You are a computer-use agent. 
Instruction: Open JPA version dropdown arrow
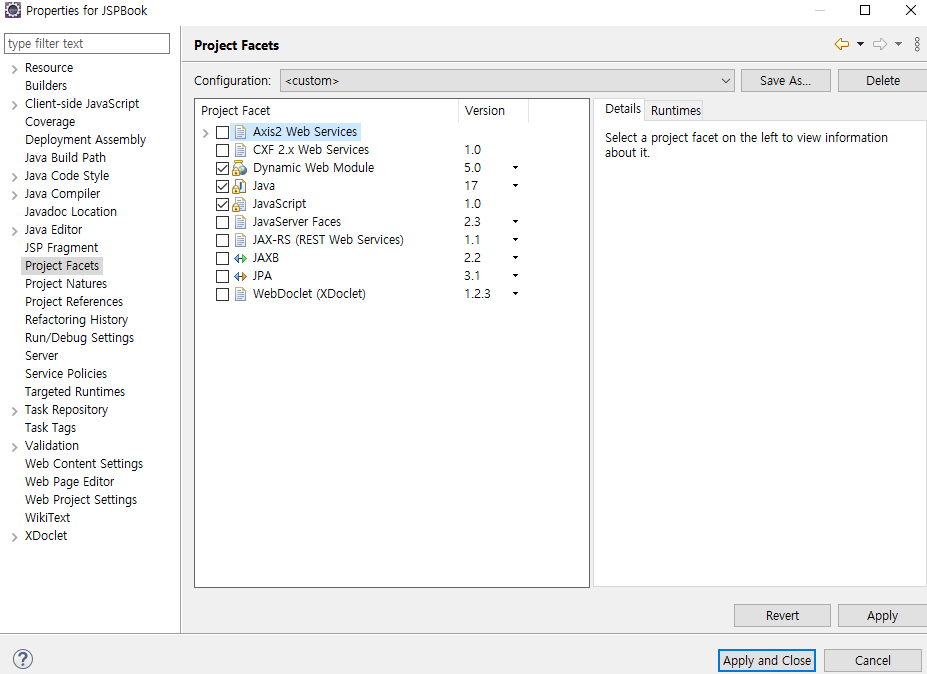[516, 276]
